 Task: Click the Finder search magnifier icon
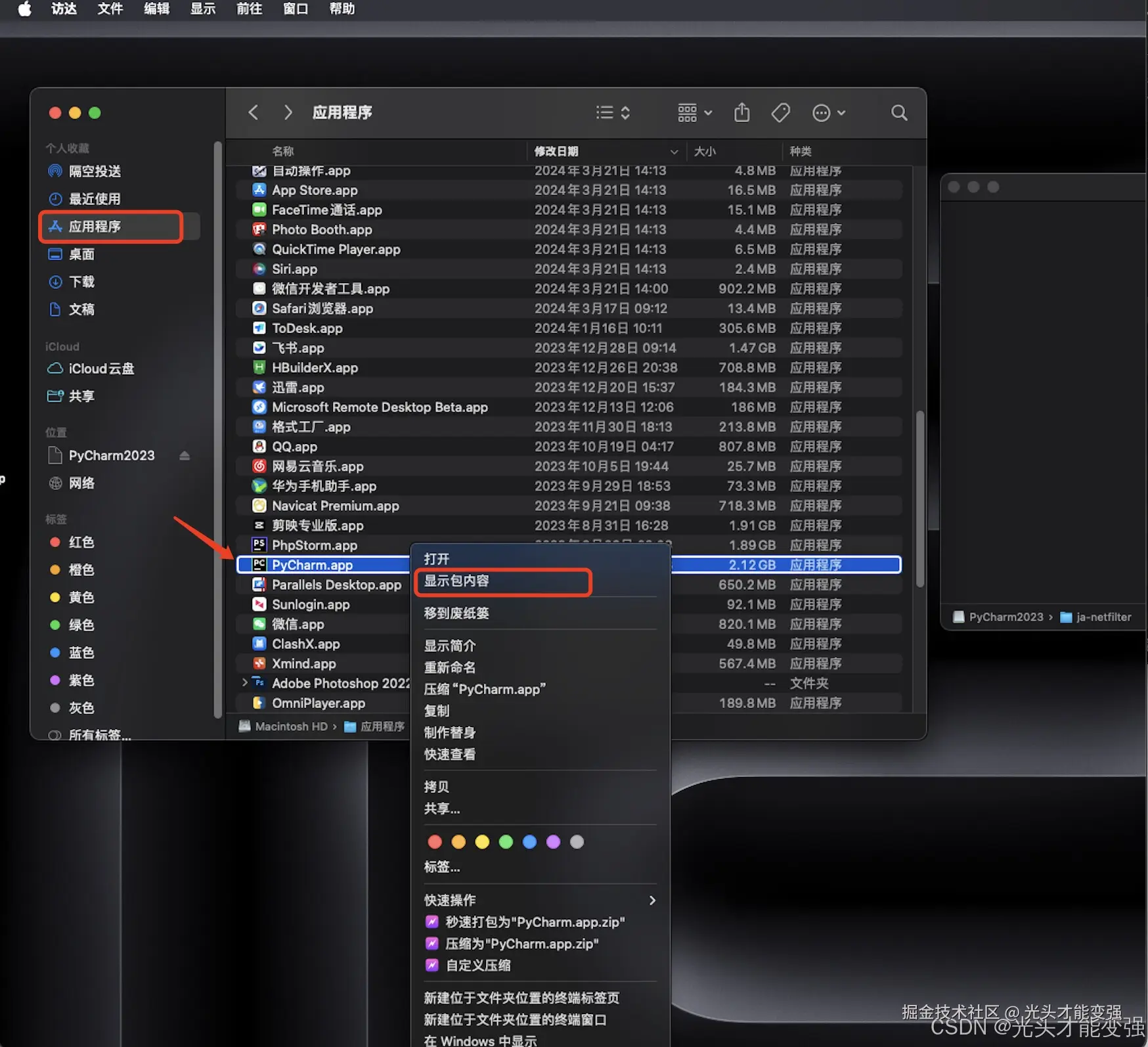[899, 112]
